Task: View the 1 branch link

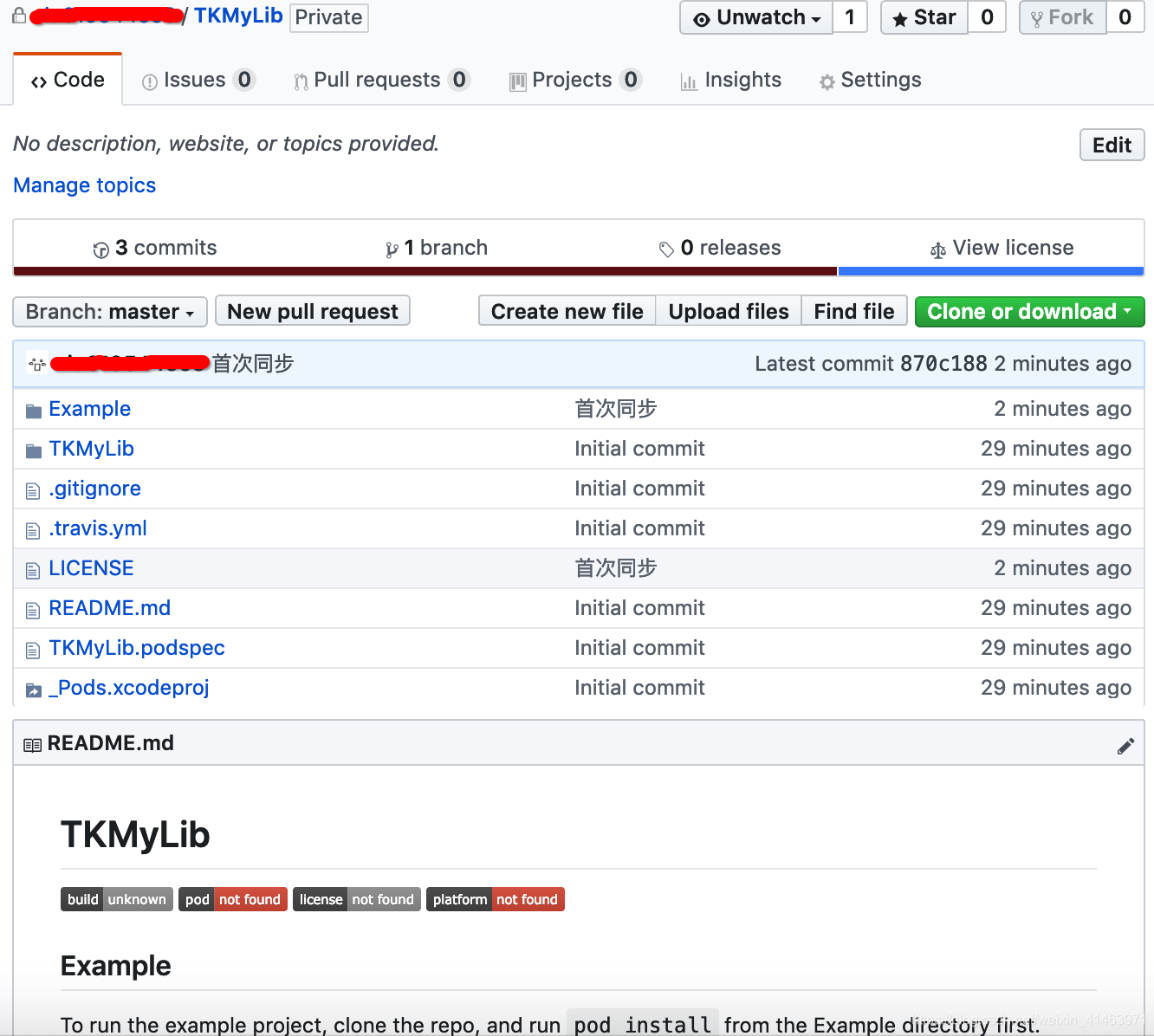Action: click(x=438, y=248)
